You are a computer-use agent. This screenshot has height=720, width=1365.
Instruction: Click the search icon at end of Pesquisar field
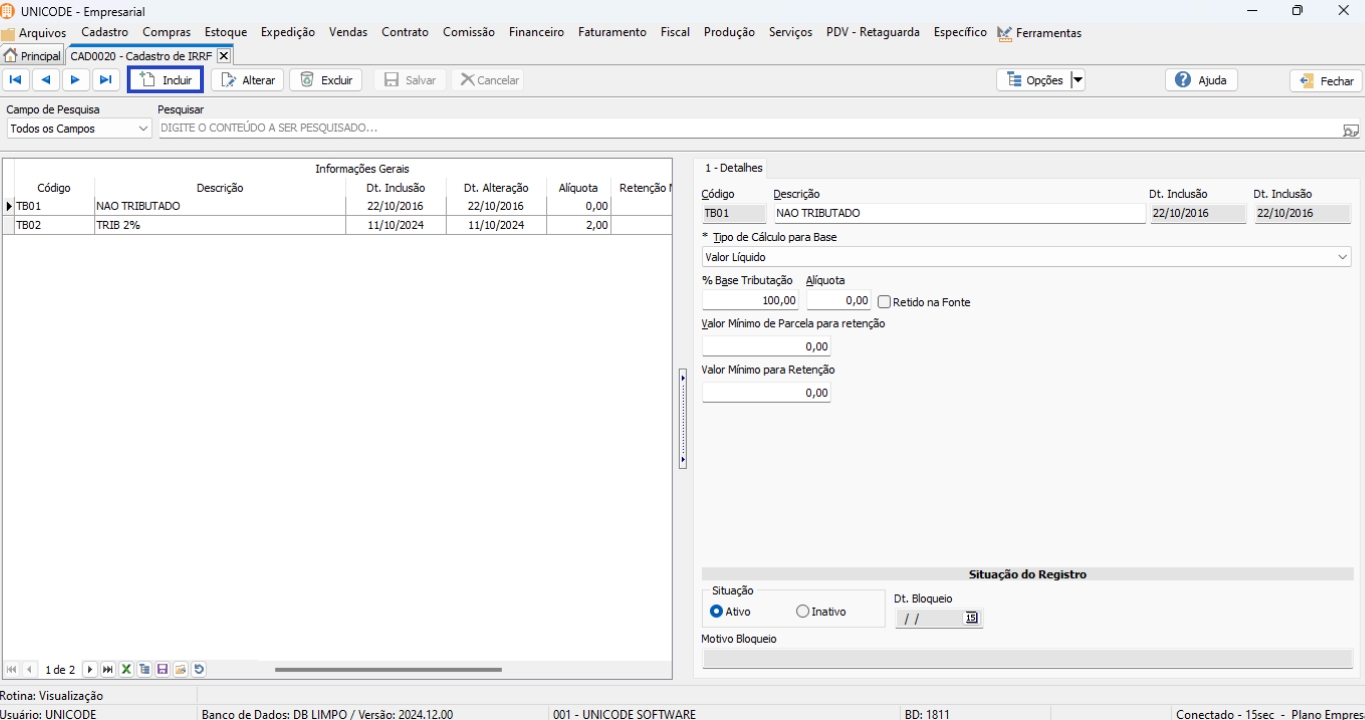tap(1350, 129)
